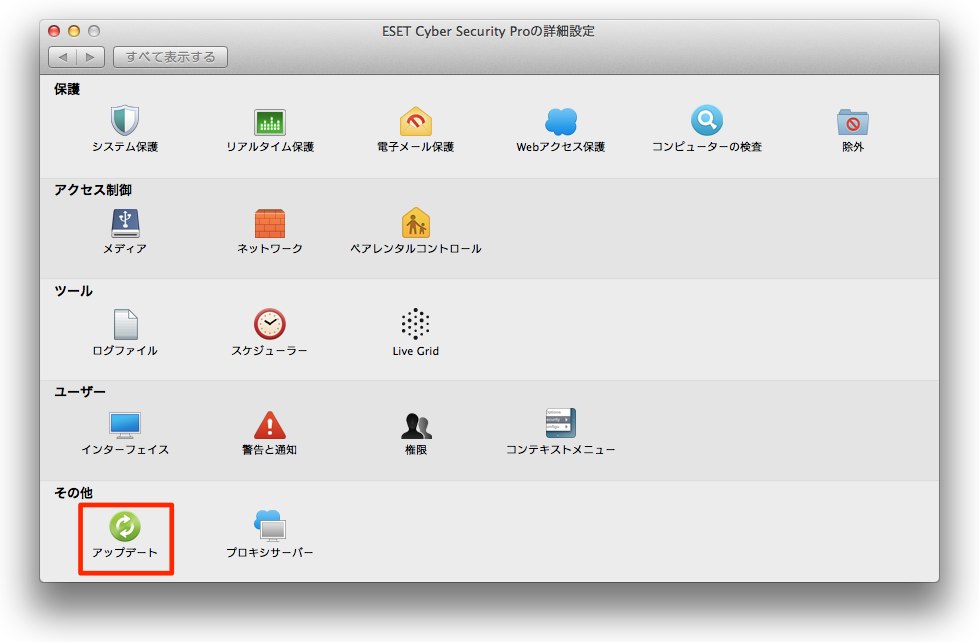The height and width of the screenshot is (642, 979).
Task: Click Live Grid label text
Action: click(x=415, y=351)
